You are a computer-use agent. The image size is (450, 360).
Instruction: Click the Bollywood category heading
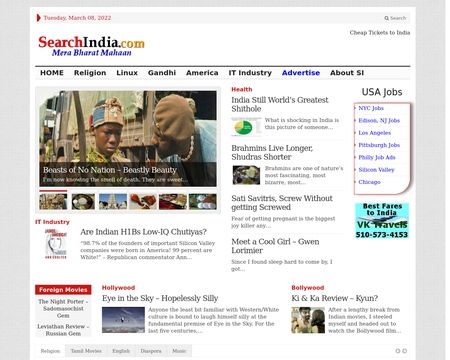click(308, 288)
